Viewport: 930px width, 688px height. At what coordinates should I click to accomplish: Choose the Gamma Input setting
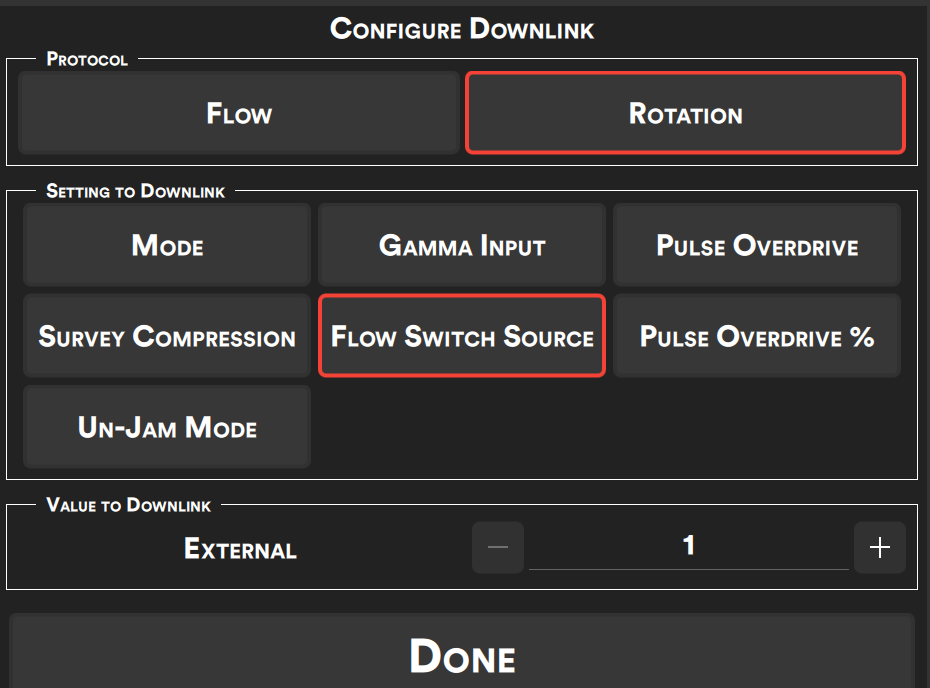point(462,245)
